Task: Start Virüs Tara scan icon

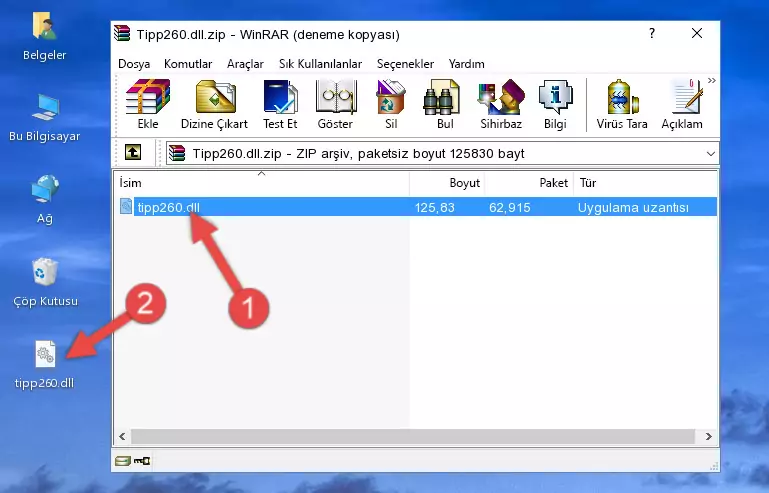Action: pos(622,104)
